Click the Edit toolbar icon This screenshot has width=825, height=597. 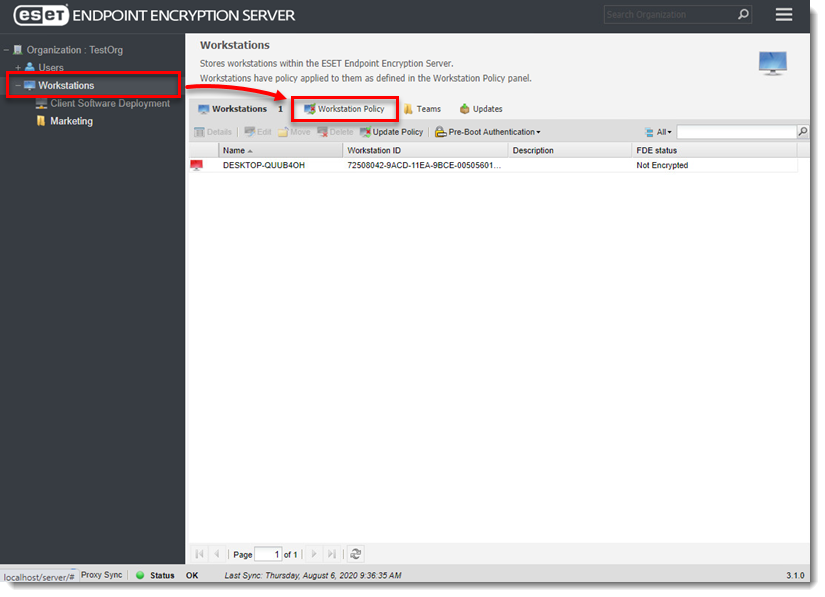tap(256, 131)
